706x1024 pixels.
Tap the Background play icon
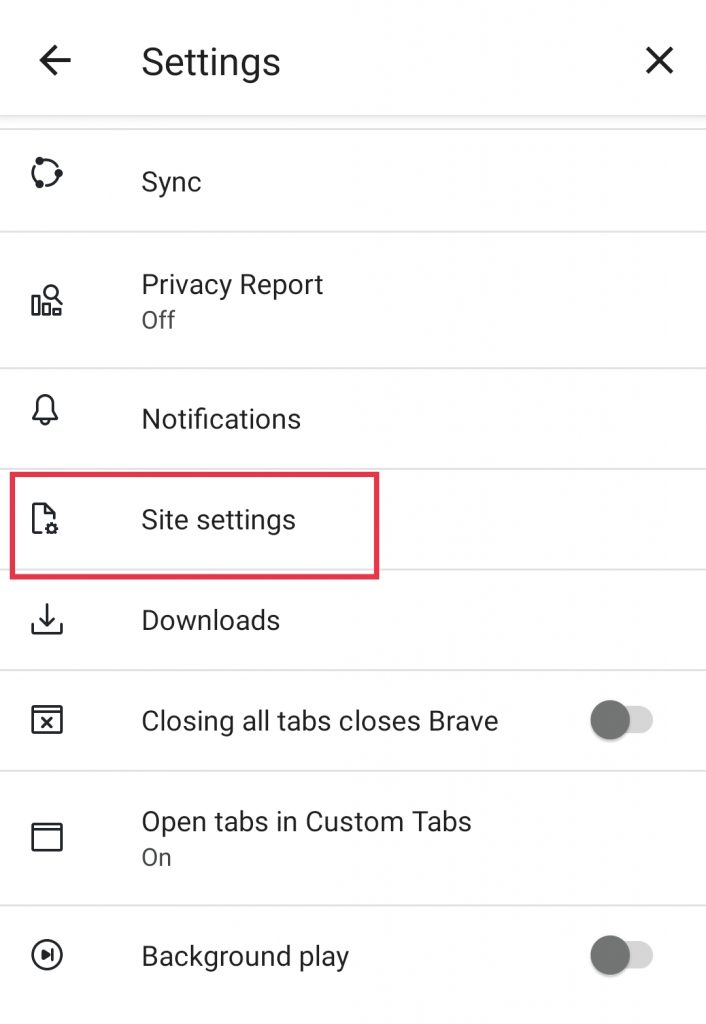click(x=47, y=956)
